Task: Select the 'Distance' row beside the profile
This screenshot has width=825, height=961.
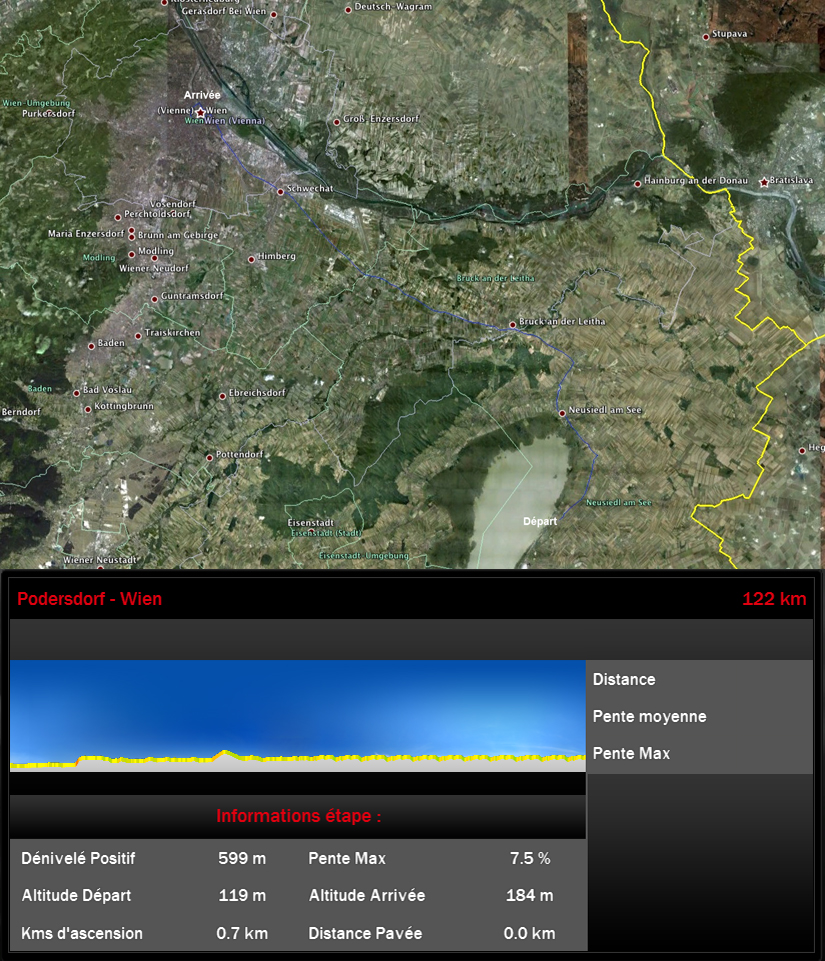Action: coord(699,679)
